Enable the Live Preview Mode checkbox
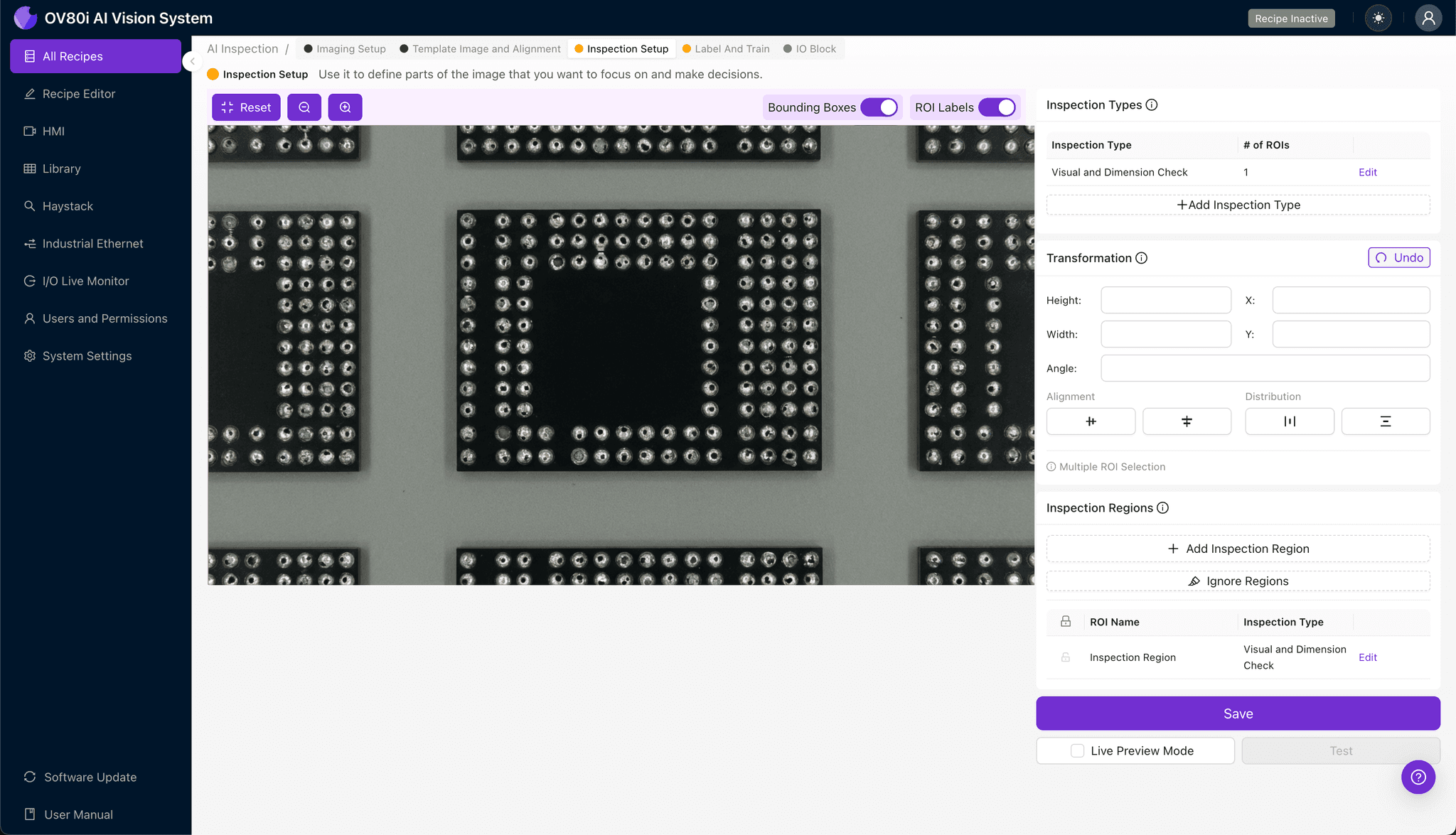This screenshot has height=835, width=1456. pos(1077,750)
